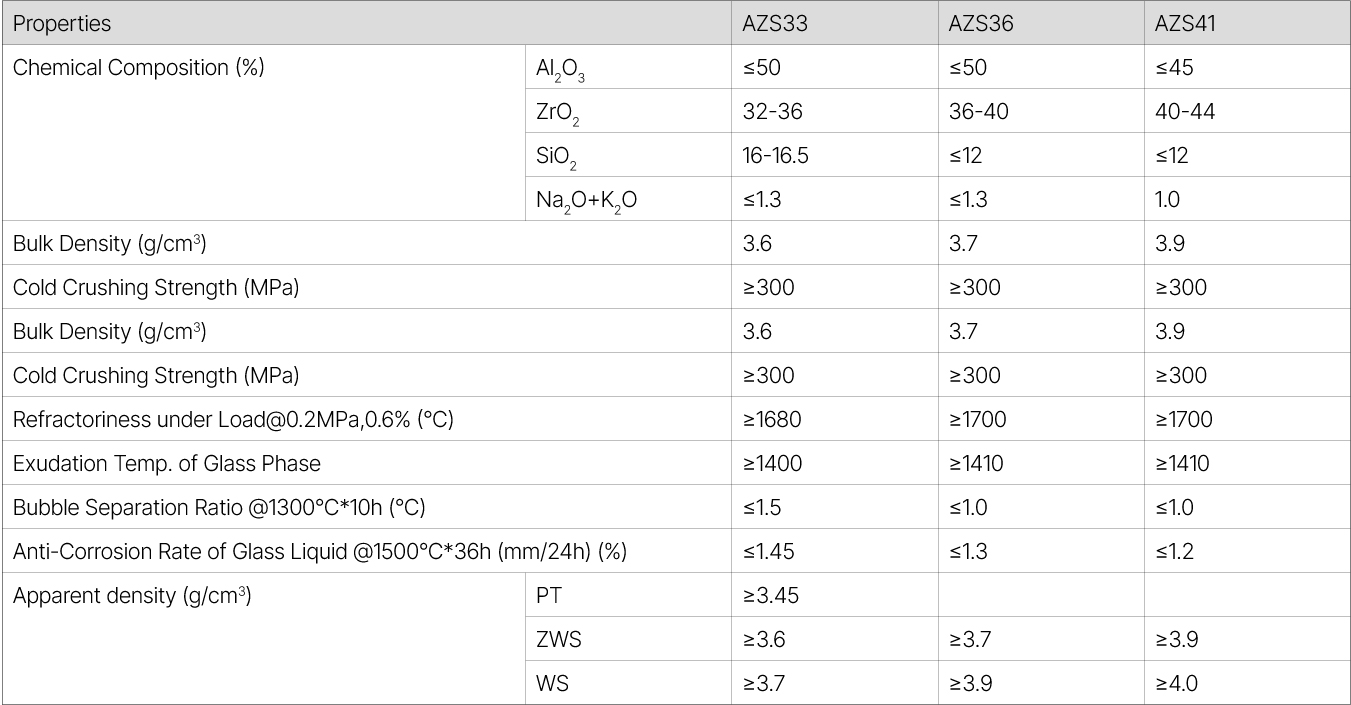
Task: Click the Properties column header
Action: [62, 23]
